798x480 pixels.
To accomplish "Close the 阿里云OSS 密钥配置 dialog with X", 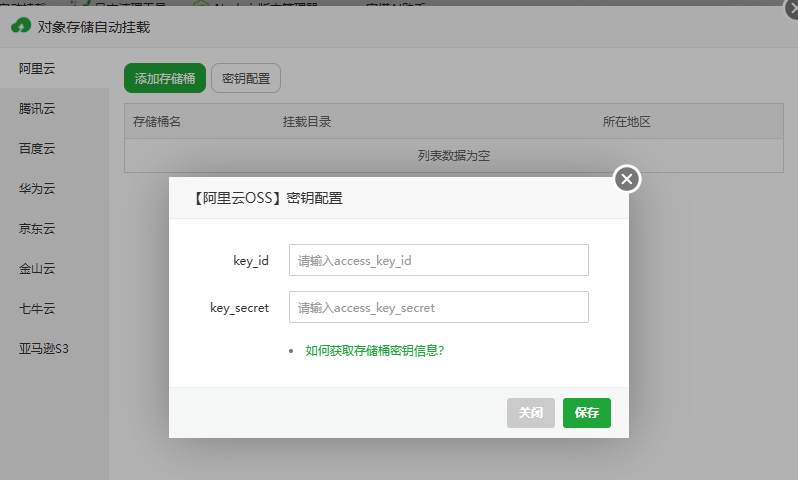I will click(x=627, y=179).
